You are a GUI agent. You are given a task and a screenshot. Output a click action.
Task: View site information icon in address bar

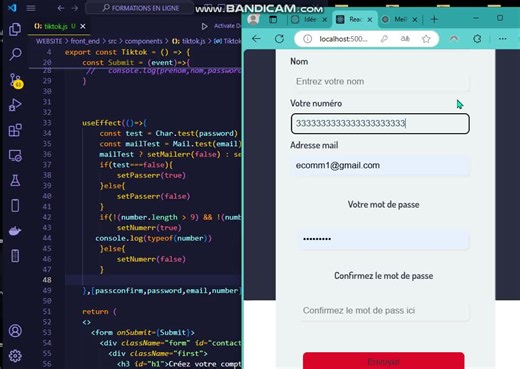[307, 39]
